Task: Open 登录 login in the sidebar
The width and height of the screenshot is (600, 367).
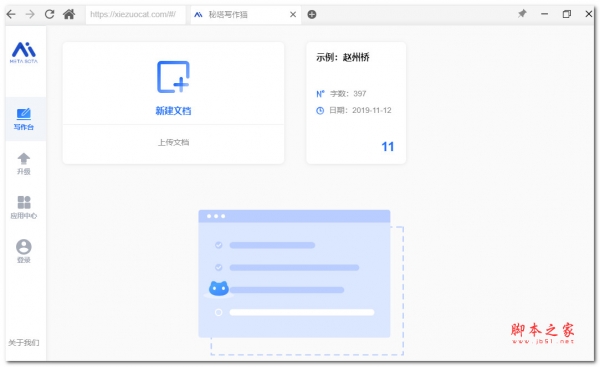Action: pyautogui.click(x=24, y=252)
